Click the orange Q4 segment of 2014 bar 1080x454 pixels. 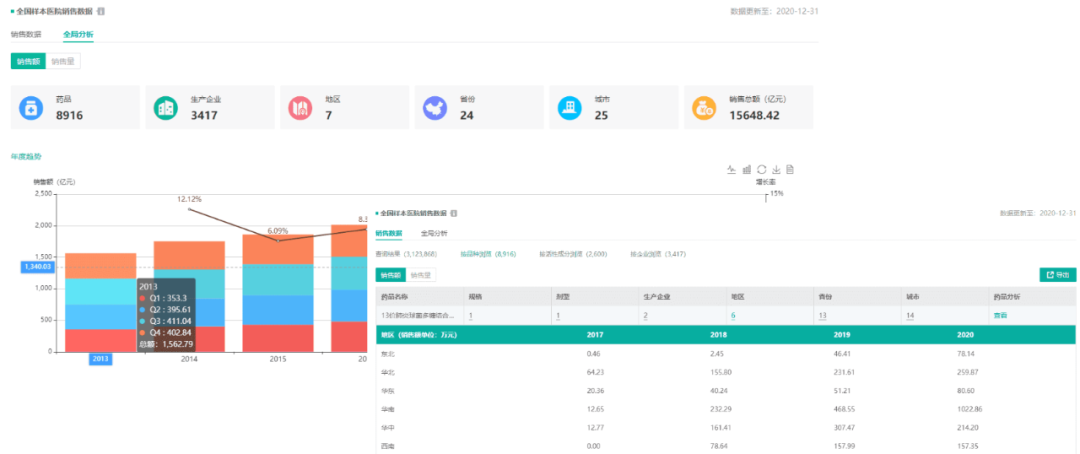click(x=188, y=255)
